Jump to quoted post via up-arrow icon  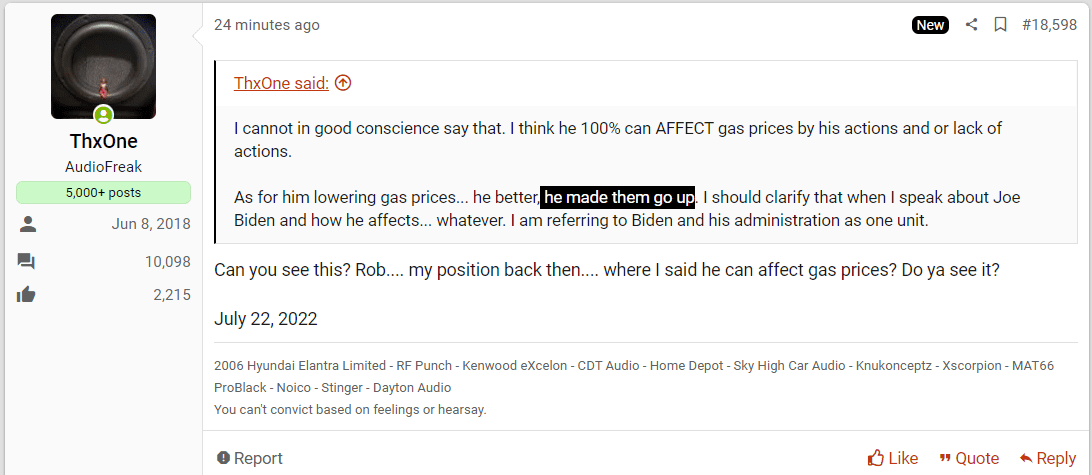(x=343, y=83)
